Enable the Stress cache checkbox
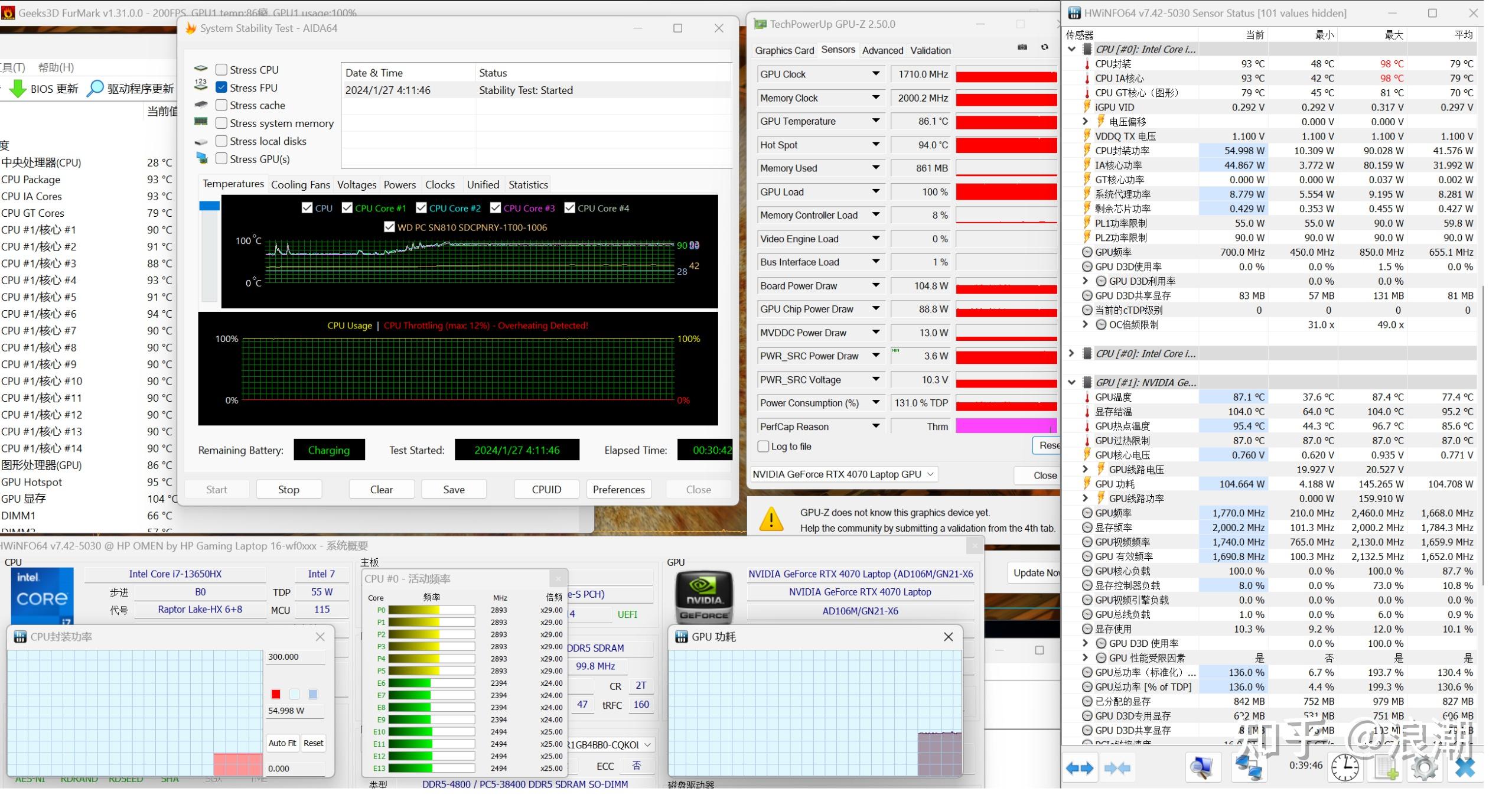Screen dimensions: 1512x801 221,105
